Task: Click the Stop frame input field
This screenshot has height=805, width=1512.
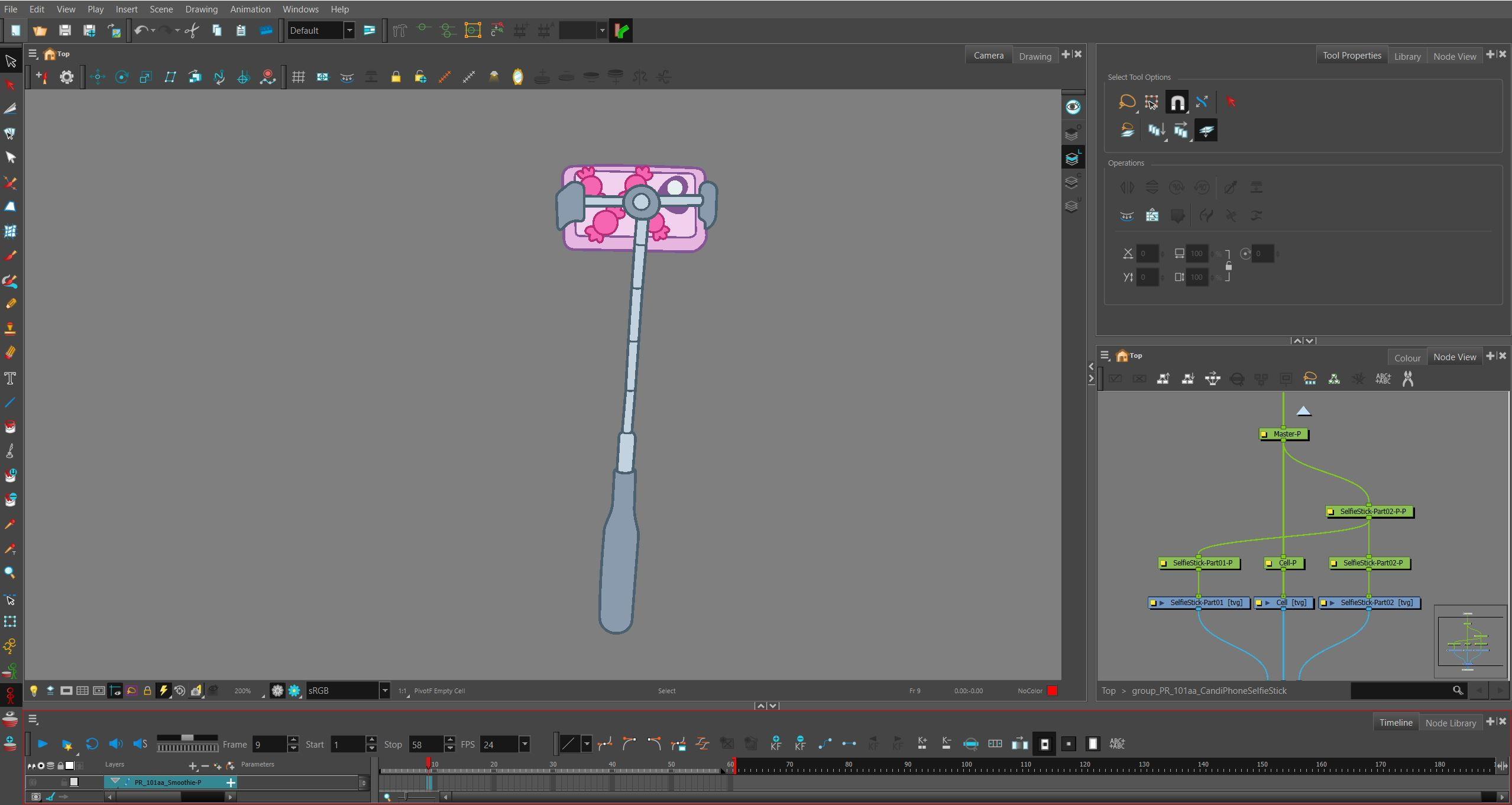Action: [x=426, y=744]
